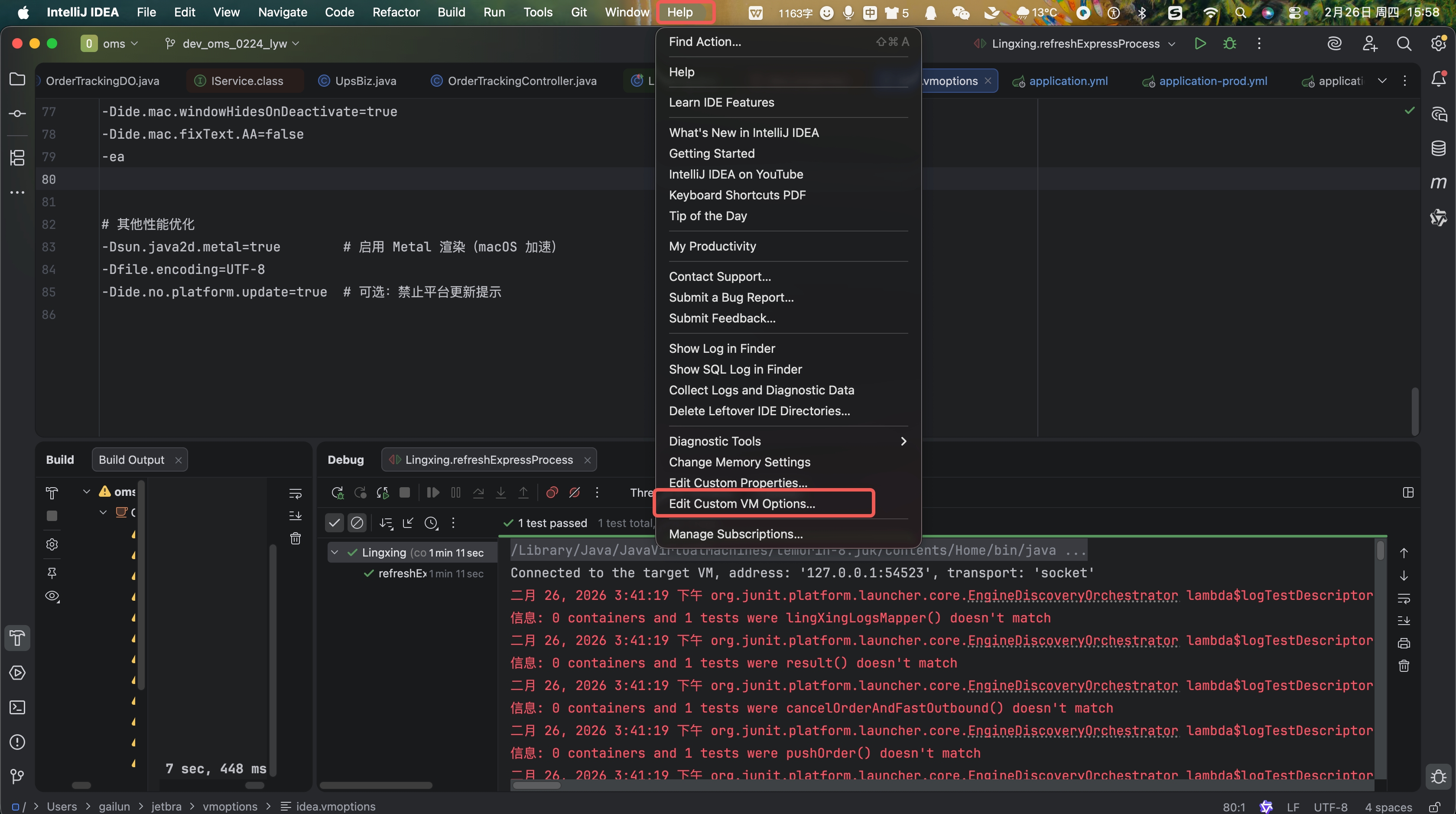Open the LF line separator selector

(1293, 807)
